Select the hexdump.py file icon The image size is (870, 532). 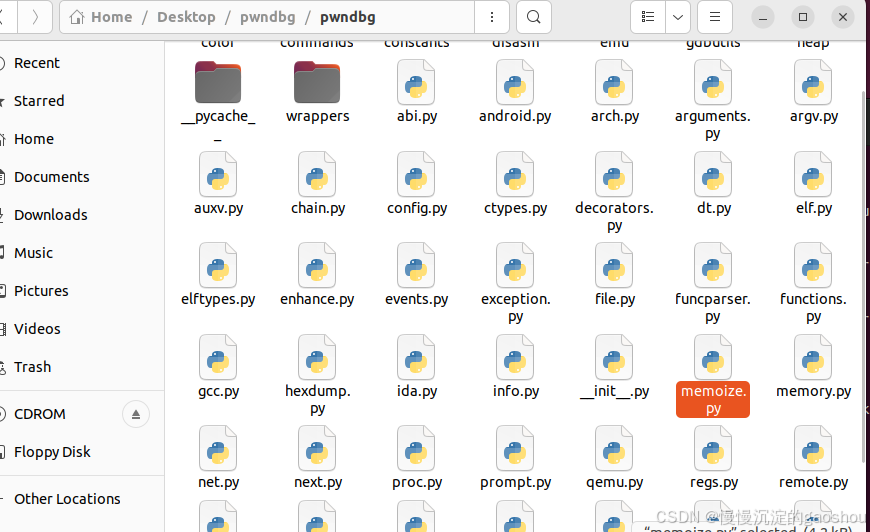(317, 357)
